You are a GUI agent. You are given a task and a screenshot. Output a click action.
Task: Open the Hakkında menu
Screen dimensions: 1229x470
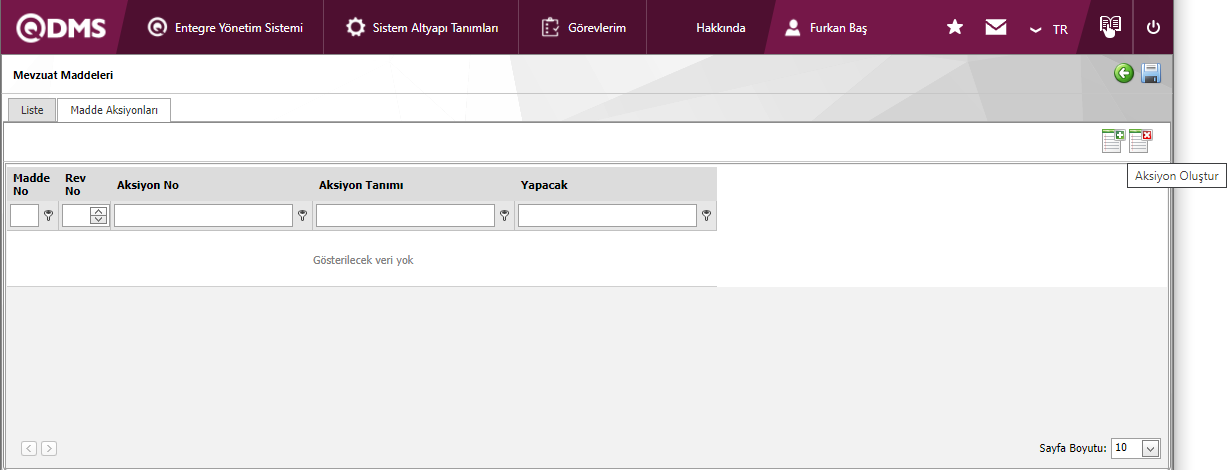tap(720, 28)
